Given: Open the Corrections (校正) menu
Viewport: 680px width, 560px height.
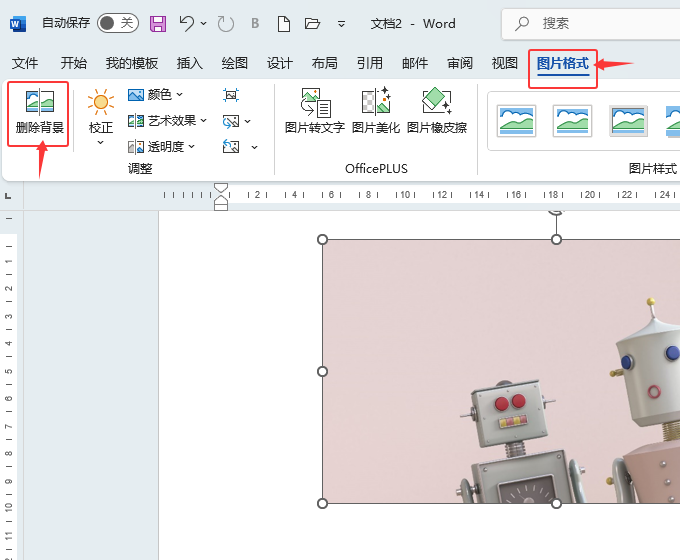Looking at the screenshot, I should click(x=101, y=115).
